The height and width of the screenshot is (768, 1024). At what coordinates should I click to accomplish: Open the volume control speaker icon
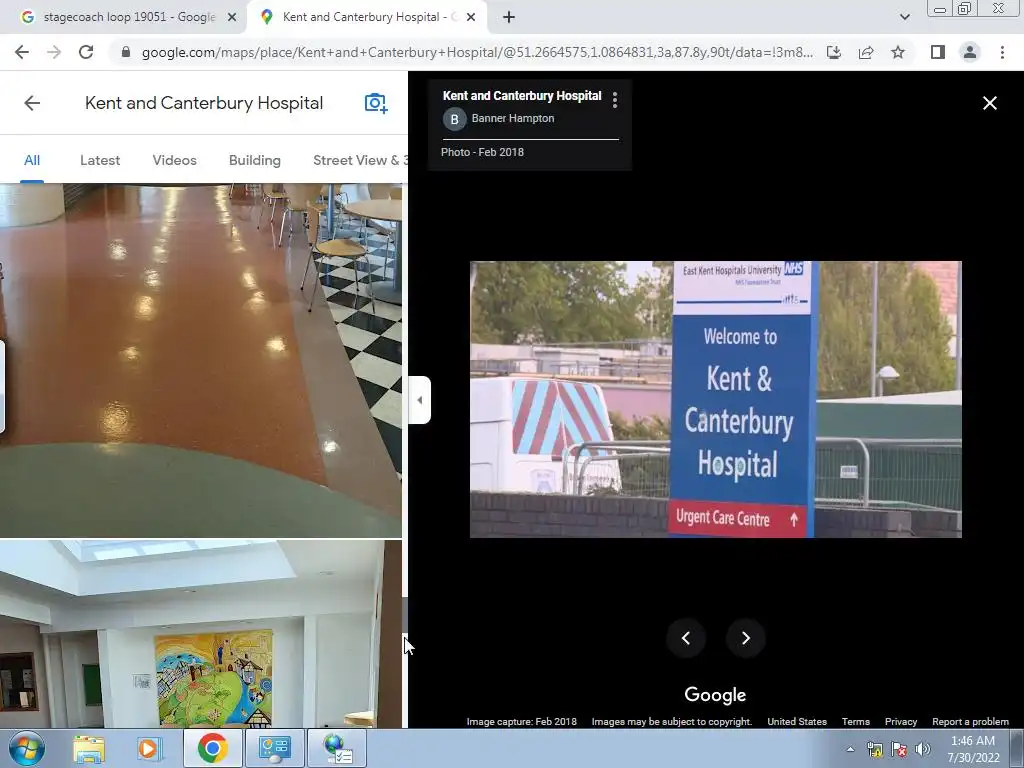click(923, 749)
